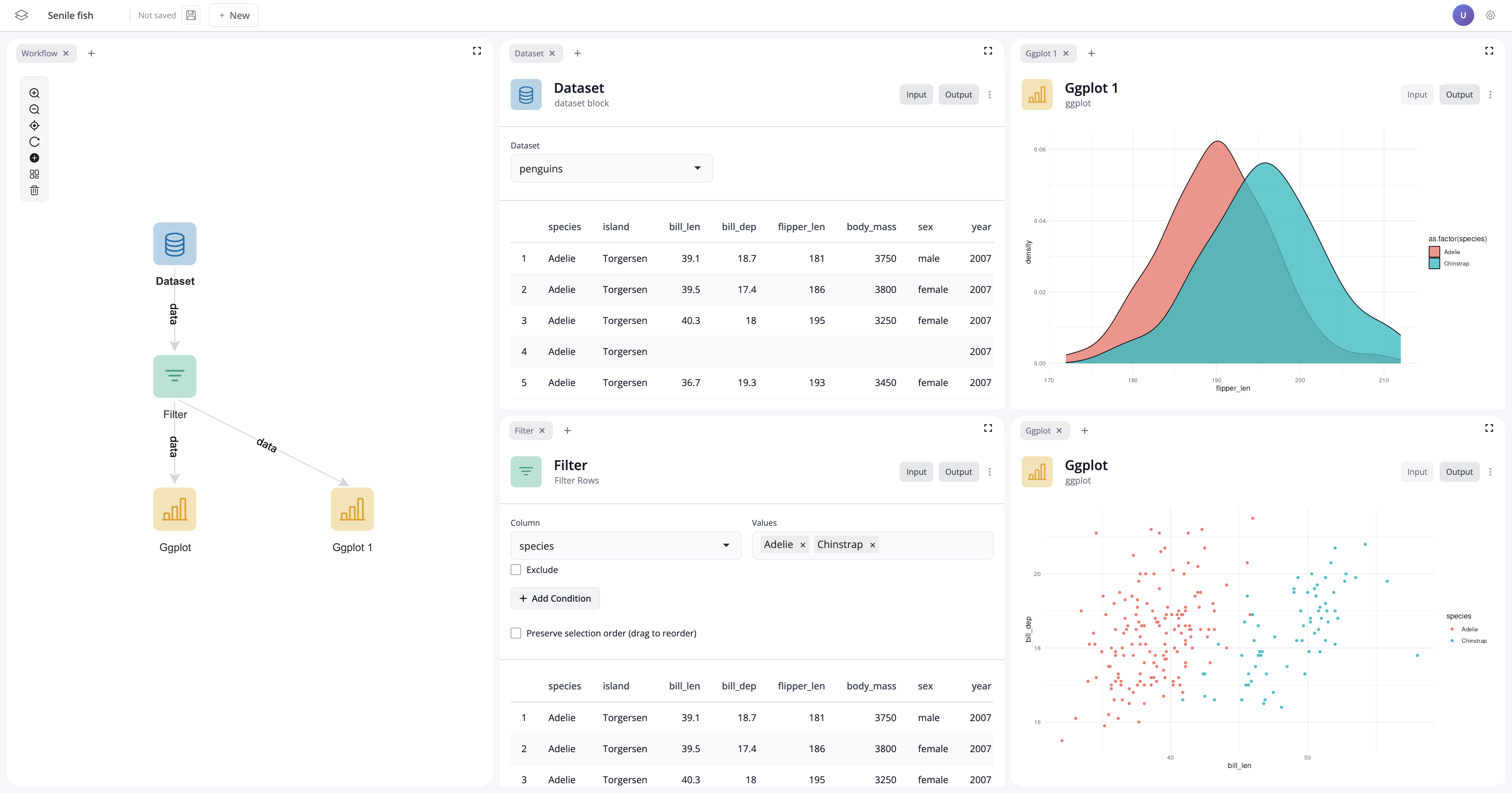
Task: Click the New button in the header
Action: pyautogui.click(x=234, y=15)
